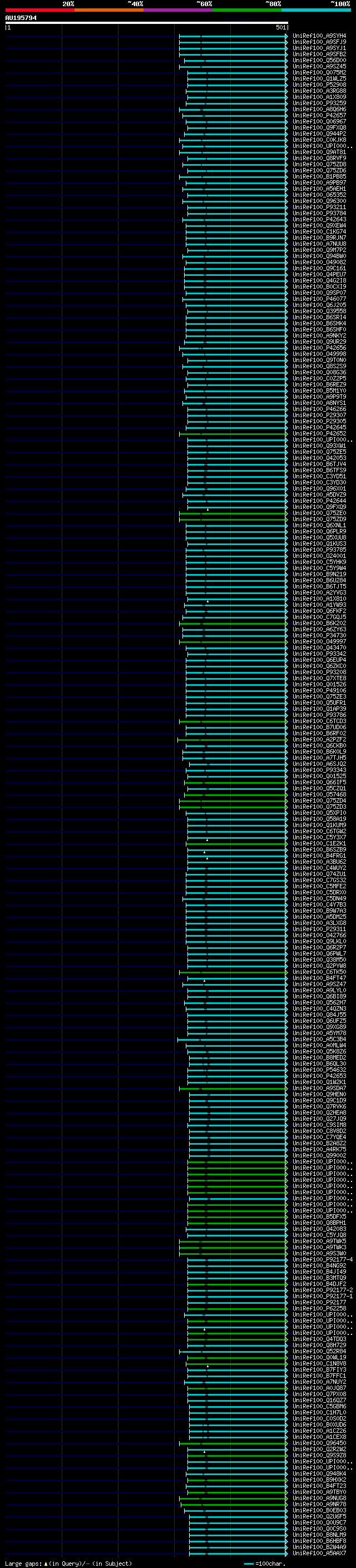
Task: Click the alignment bar for UniRef100_A9SZ45
Action: [x=233, y=67]
